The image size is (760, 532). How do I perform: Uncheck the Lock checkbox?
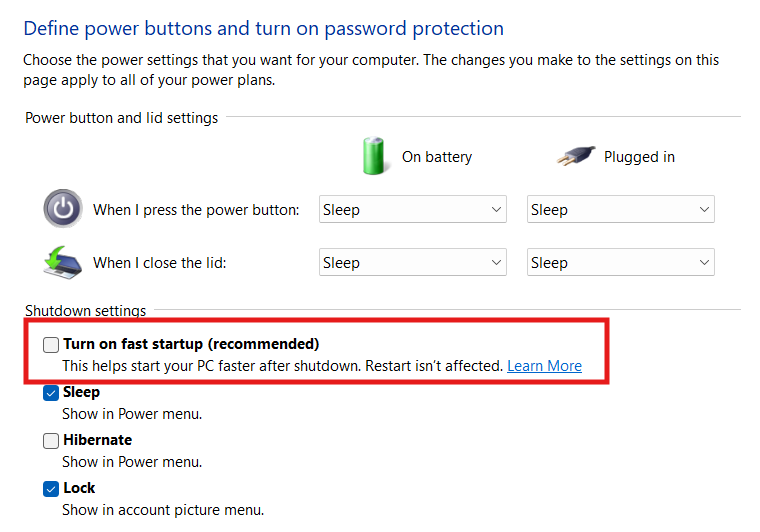tap(51, 489)
